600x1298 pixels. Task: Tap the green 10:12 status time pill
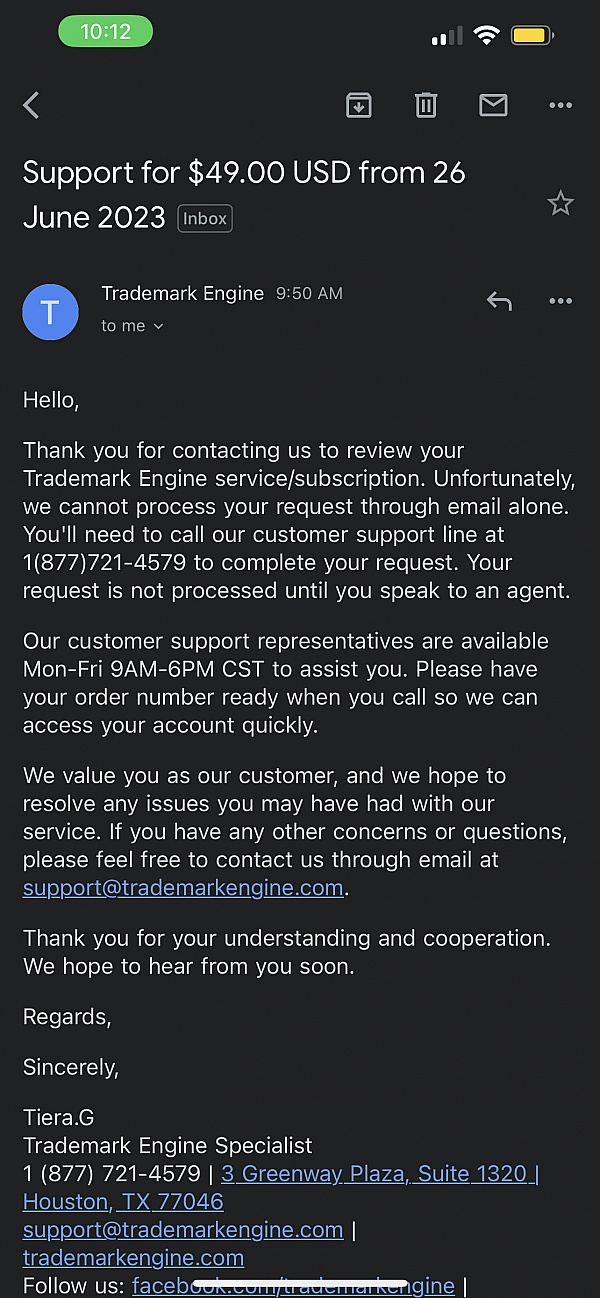click(x=105, y=32)
